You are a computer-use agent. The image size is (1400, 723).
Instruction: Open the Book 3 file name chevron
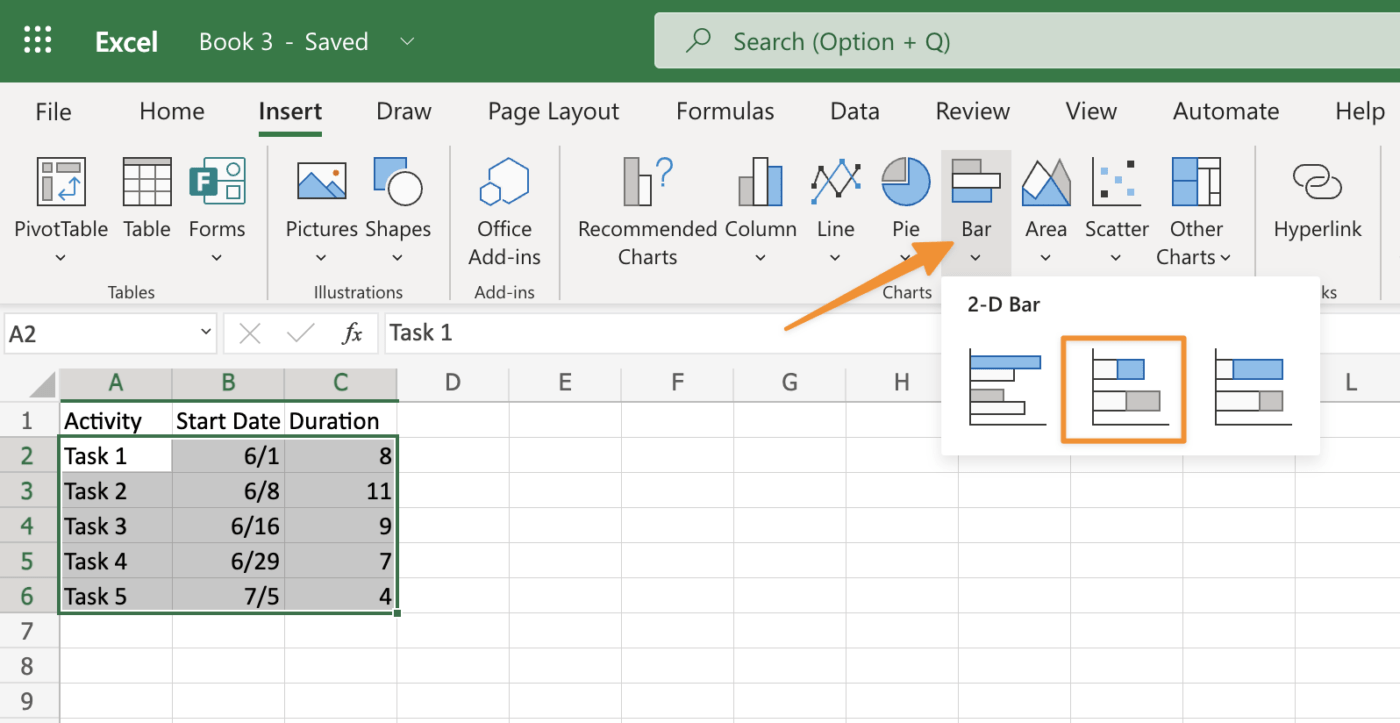(x=407, y=42)
